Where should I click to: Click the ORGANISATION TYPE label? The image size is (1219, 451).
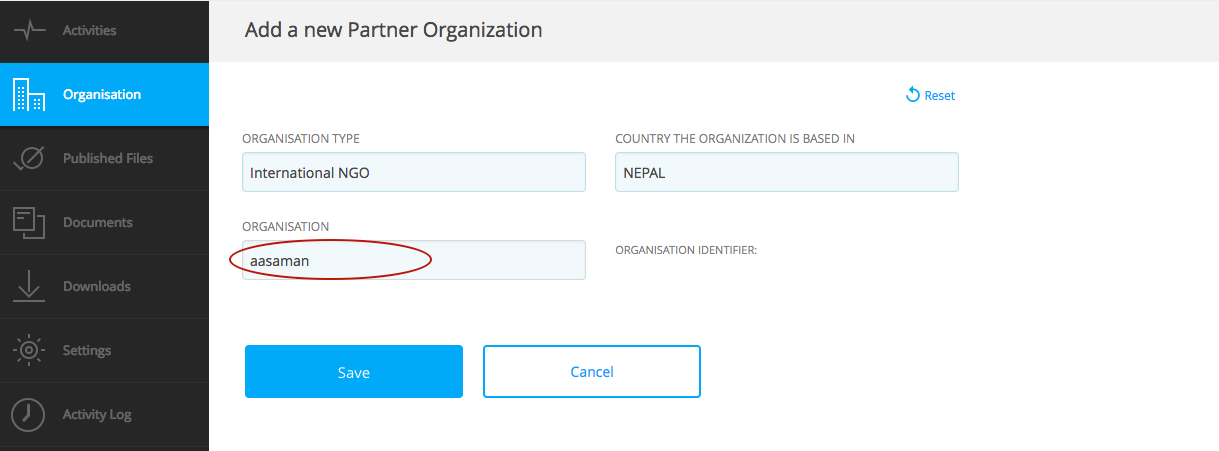(301, 139)
